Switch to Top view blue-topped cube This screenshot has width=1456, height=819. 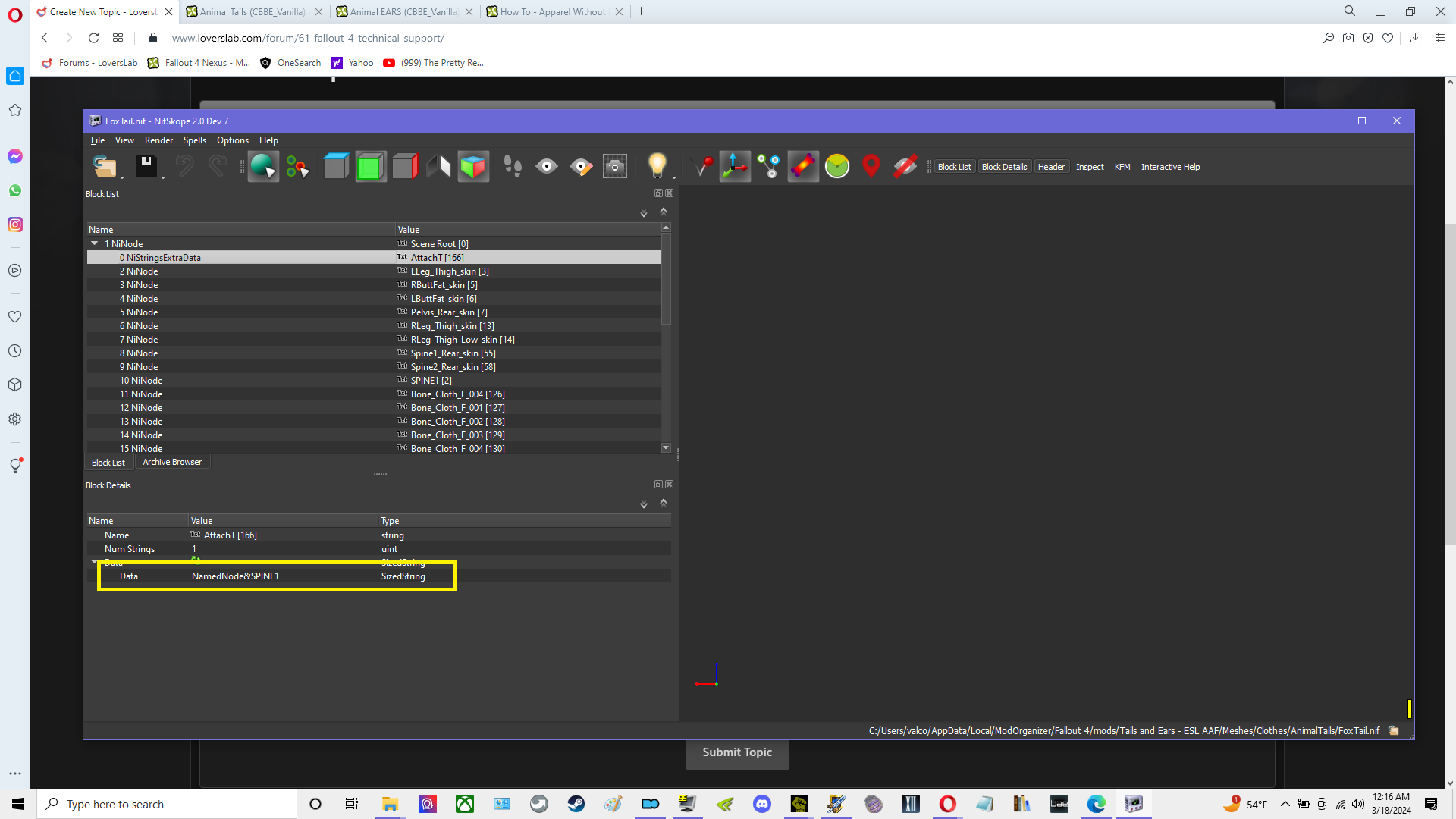[336, 166]
